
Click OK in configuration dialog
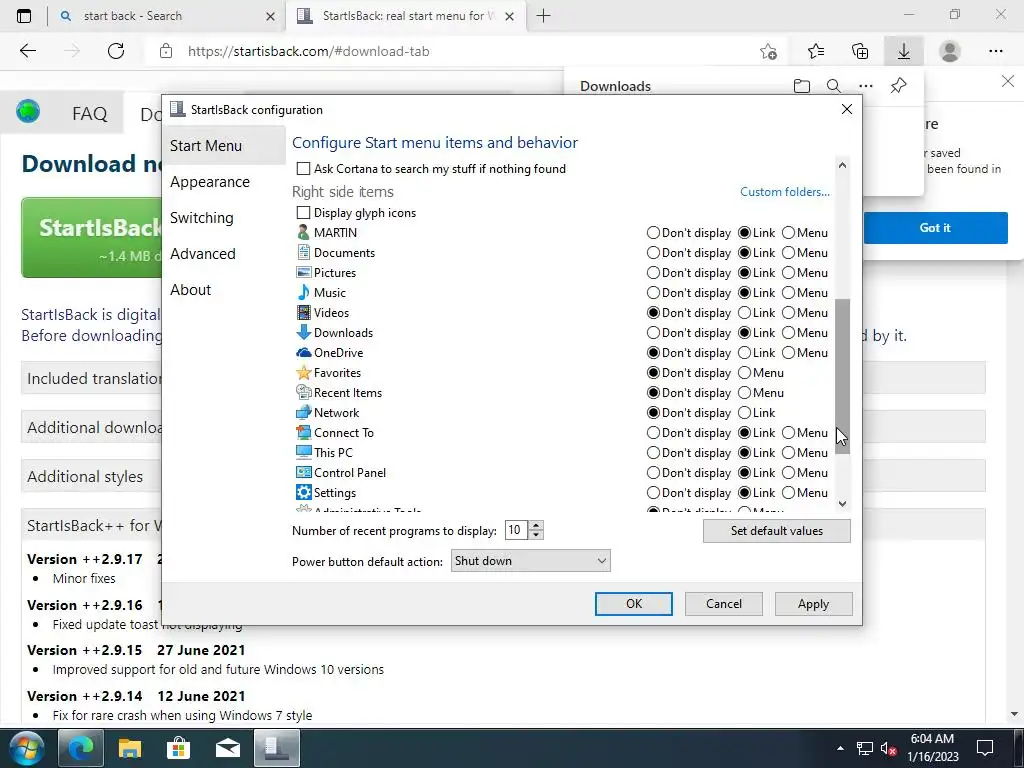coord(633,604)
